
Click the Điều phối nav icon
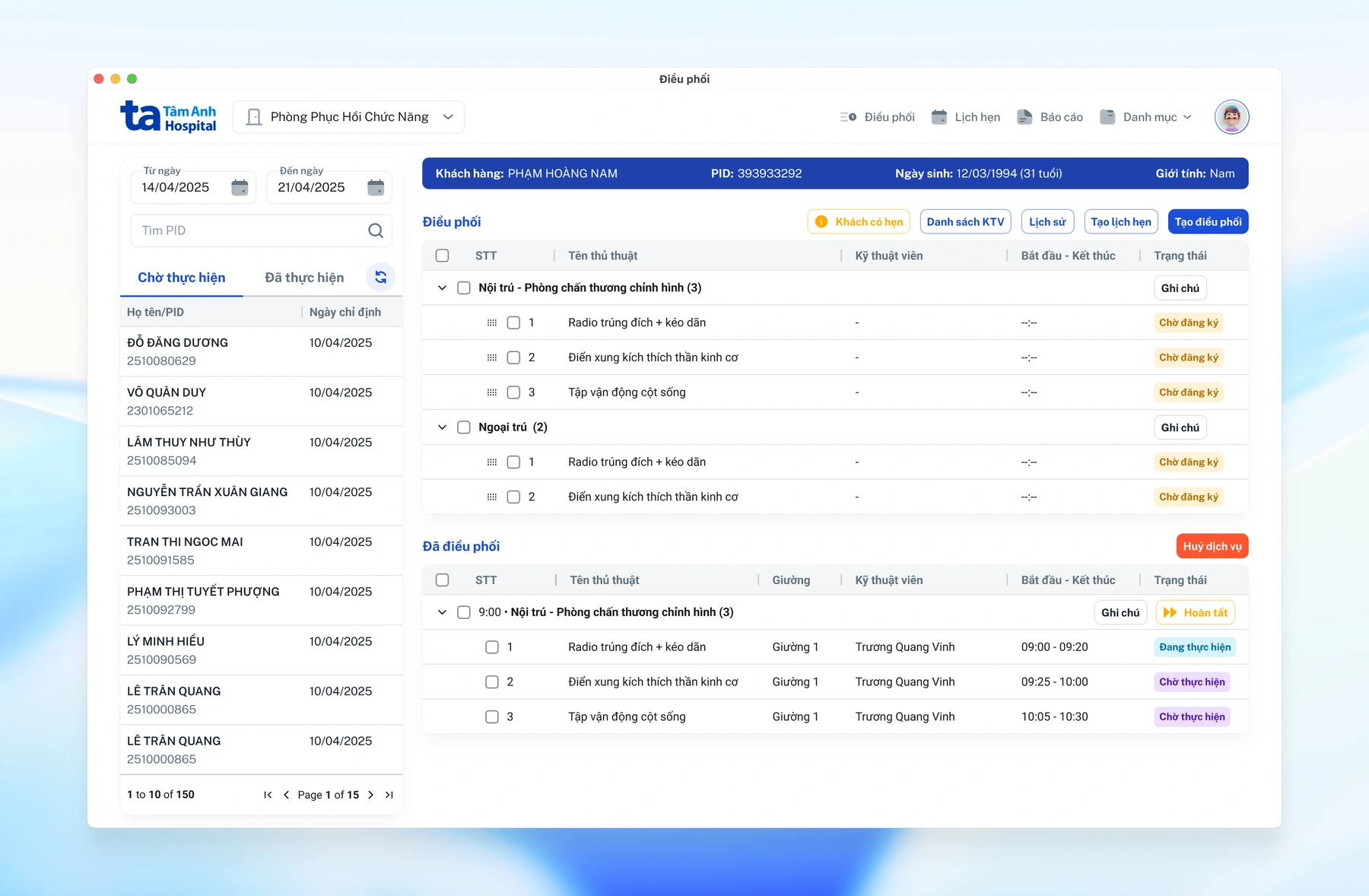tap(848, 117)
